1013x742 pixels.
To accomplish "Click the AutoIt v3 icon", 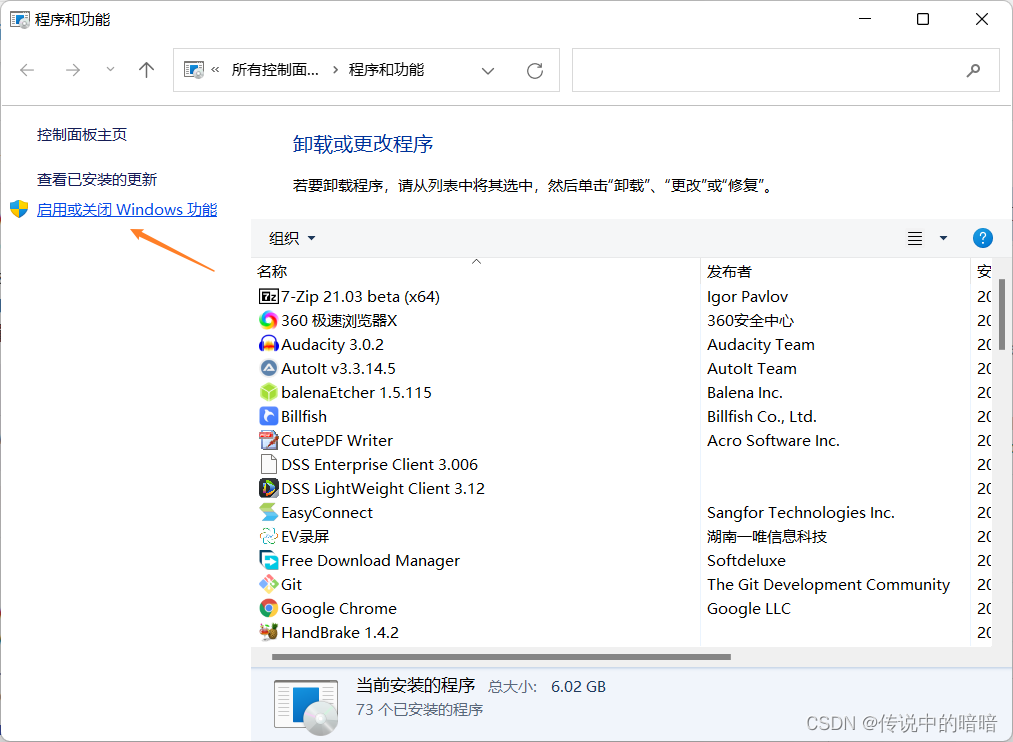I will pos(268,368).
